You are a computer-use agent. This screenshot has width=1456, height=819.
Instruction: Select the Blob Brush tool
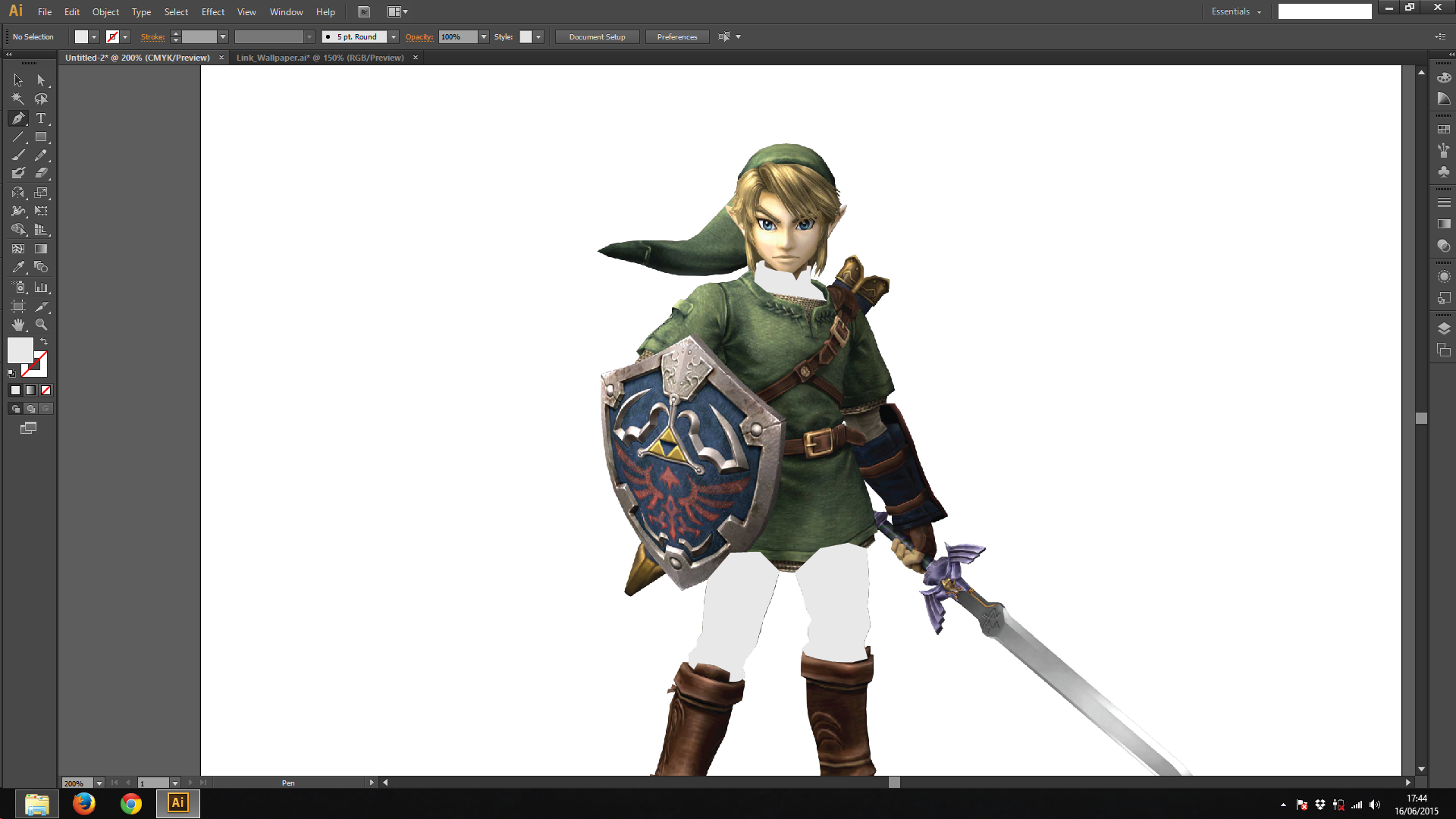[18, 173]
